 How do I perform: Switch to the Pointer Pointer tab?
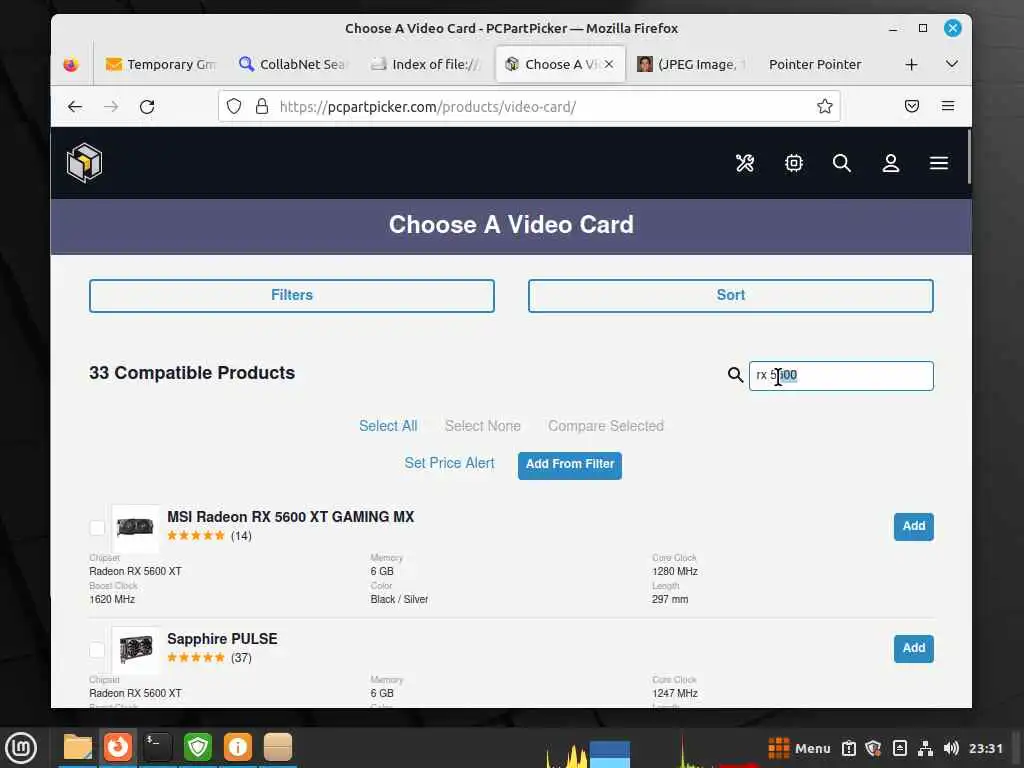815,64
